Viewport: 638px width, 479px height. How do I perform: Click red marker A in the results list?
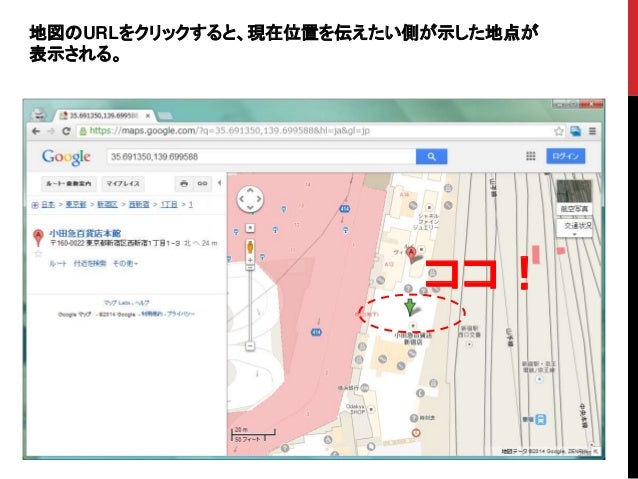(38, 238)
